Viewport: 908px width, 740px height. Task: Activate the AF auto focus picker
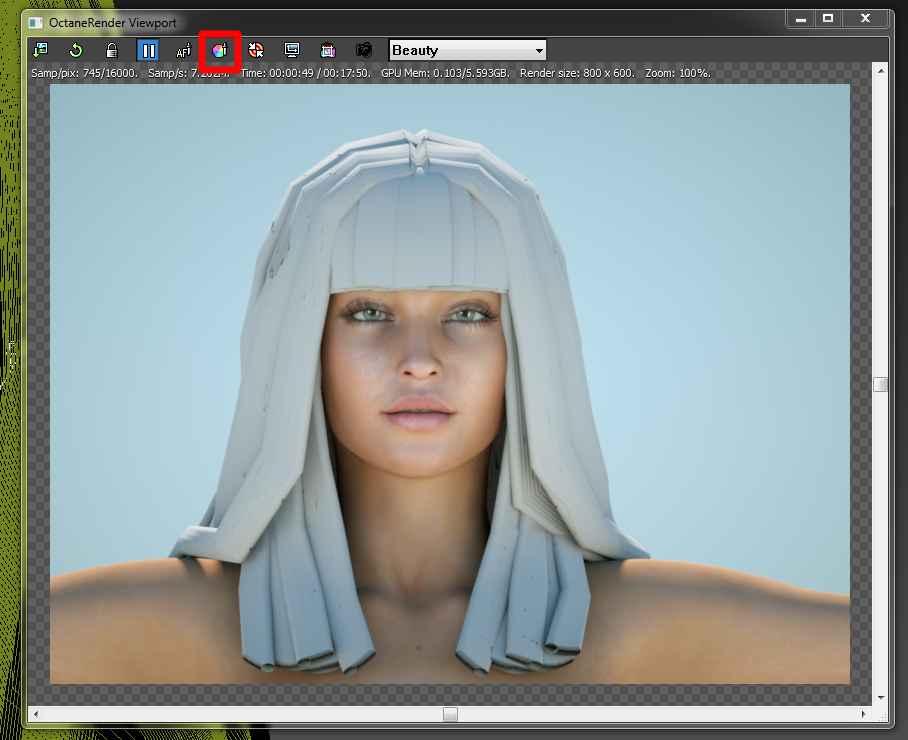pos(184,50)
